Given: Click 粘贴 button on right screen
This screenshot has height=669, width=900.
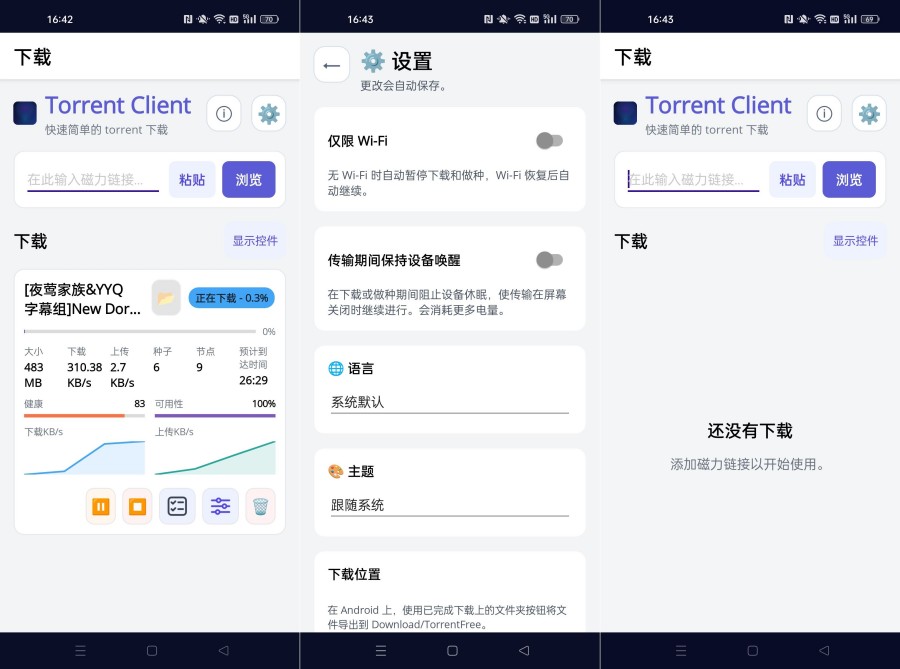Looking at the screenshot, I should [x=792, y=180].
